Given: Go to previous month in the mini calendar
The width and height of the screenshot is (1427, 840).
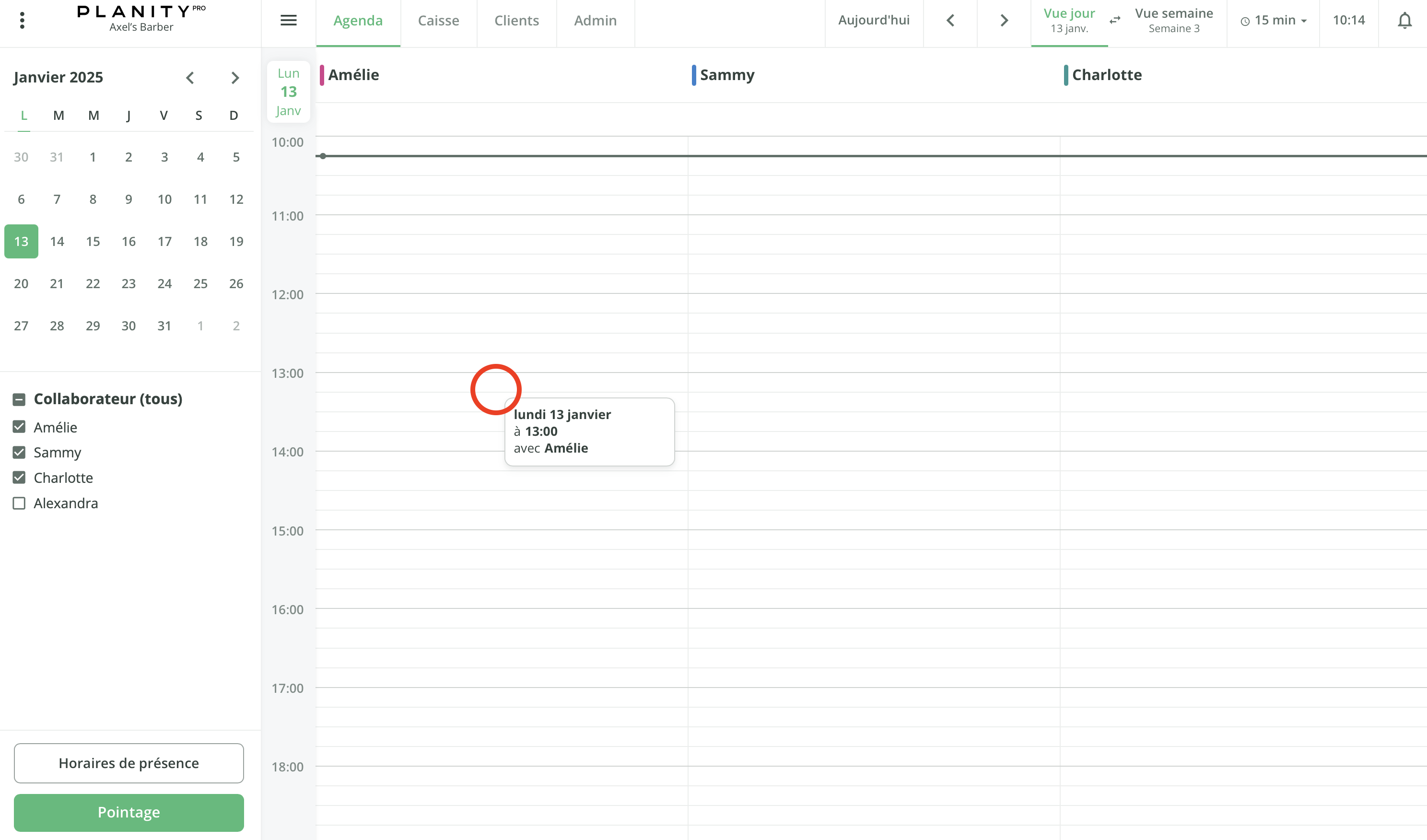Looking at the screenshot, I should pyautogui.click(x=191, y=78).
